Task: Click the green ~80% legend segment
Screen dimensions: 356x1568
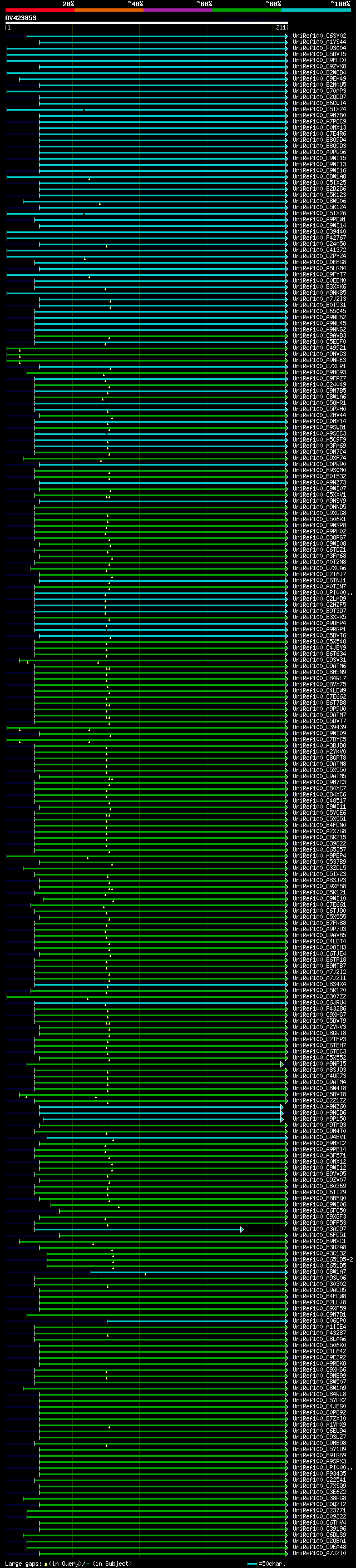Action: click(x=246, y=10)
